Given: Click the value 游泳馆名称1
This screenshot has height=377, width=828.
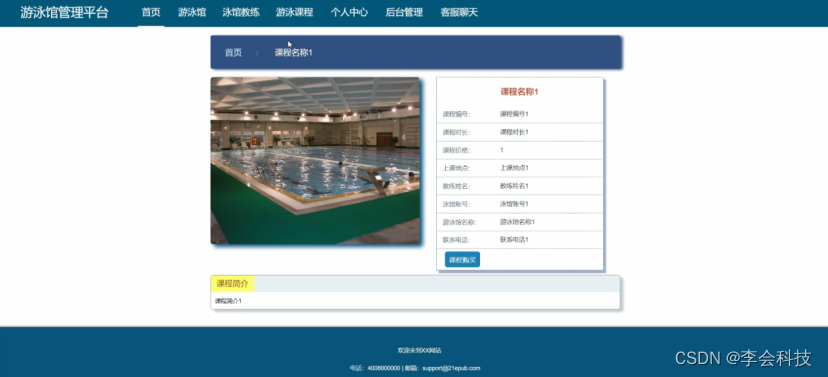Looking at the screenshot, I should (518, 222).
